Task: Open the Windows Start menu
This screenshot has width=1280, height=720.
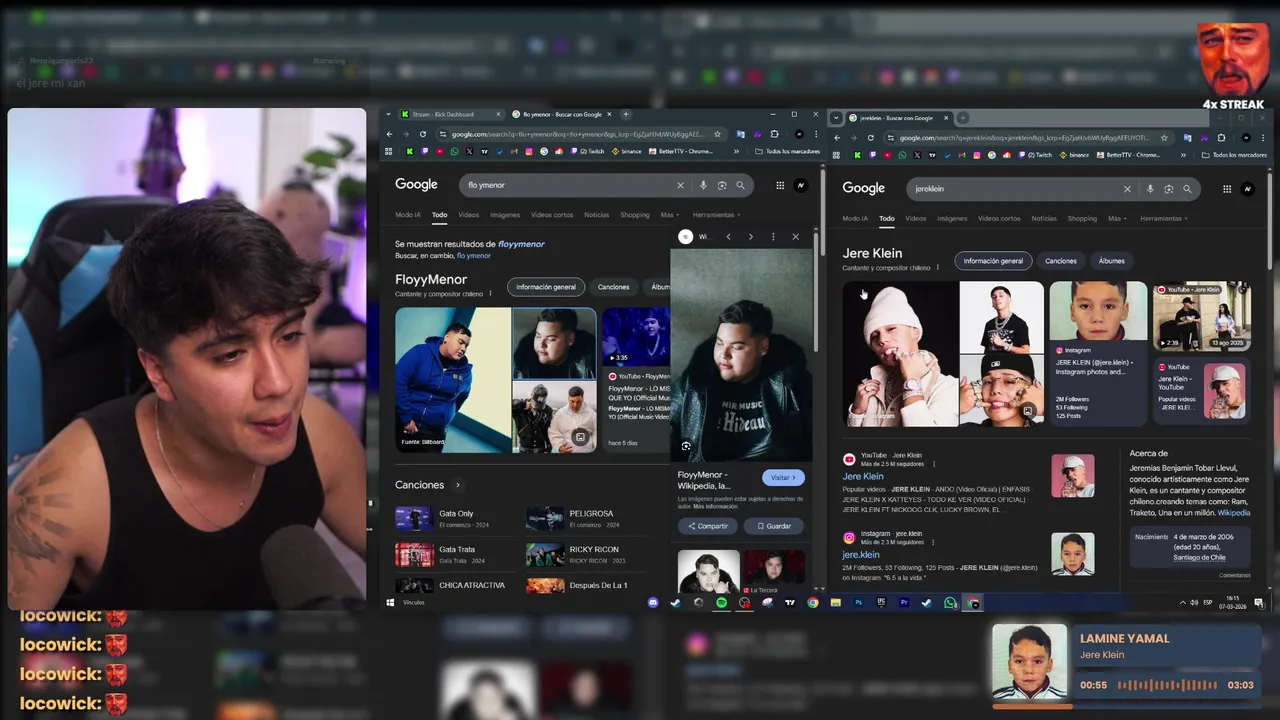Action: point(391,603)
